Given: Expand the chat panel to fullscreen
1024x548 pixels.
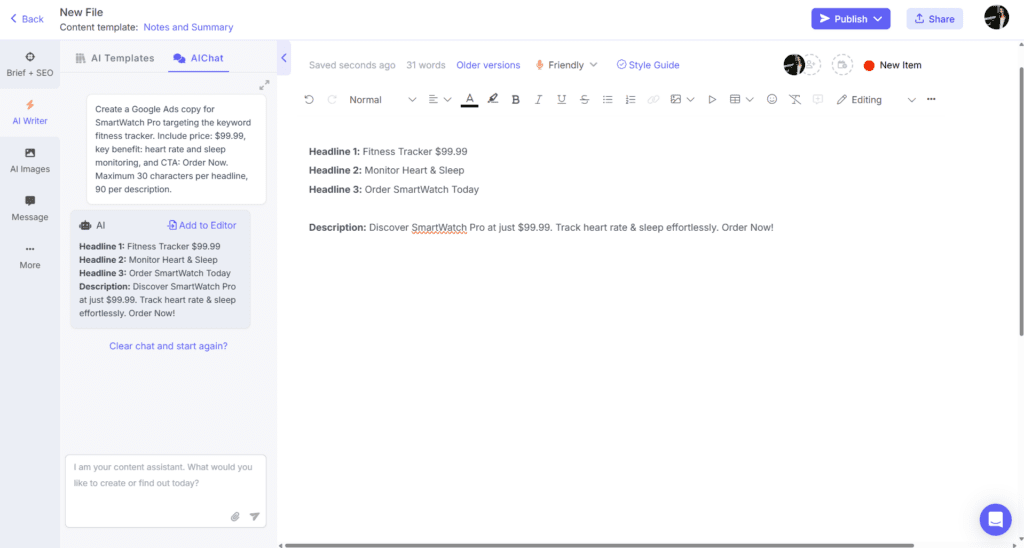Looking at the screenshot, I should pyautogui.click(x=264, y=85).
